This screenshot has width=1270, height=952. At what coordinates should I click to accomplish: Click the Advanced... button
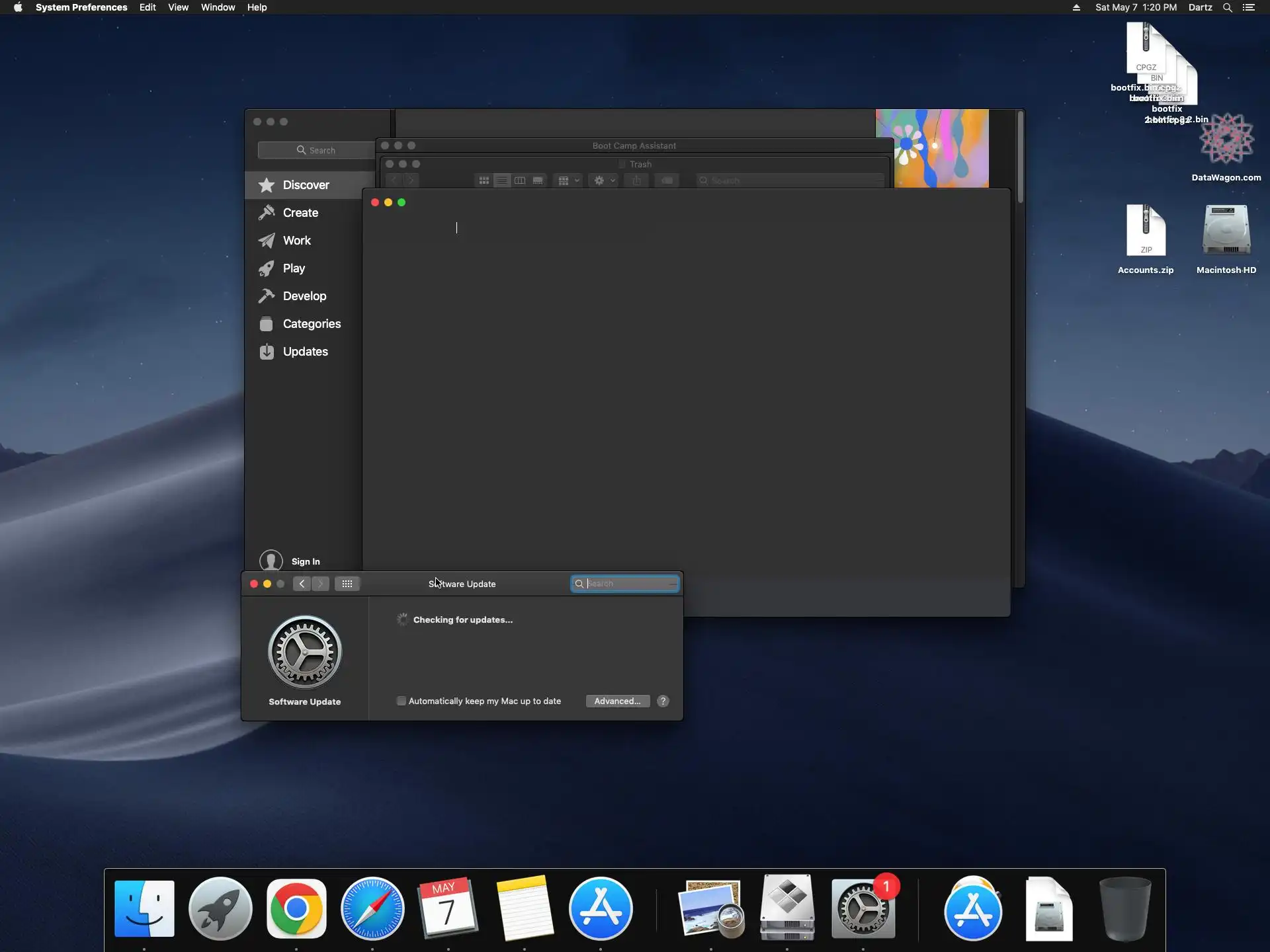click(617, 701)
